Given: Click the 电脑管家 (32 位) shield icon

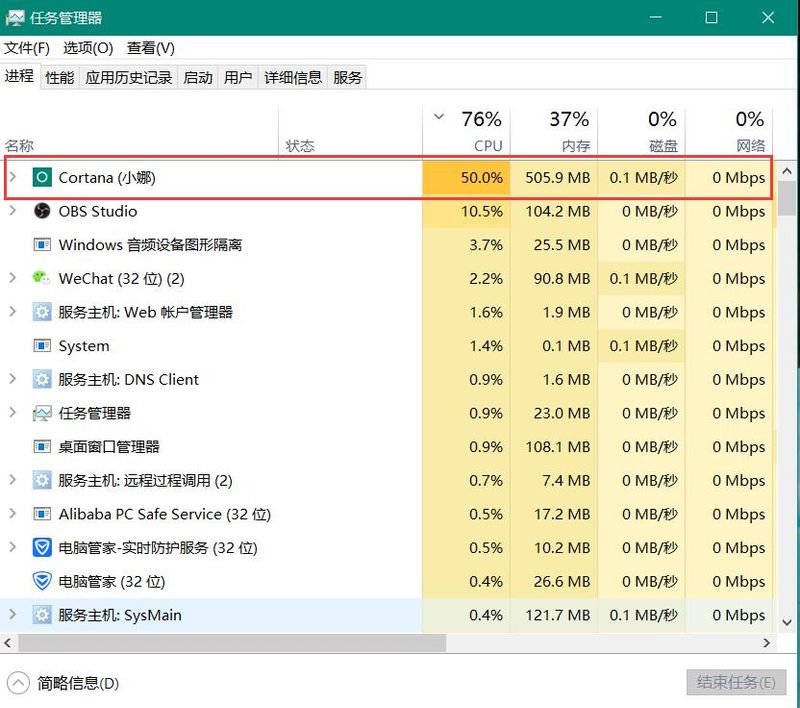Looking at the screenshot, I should point(42,581).
